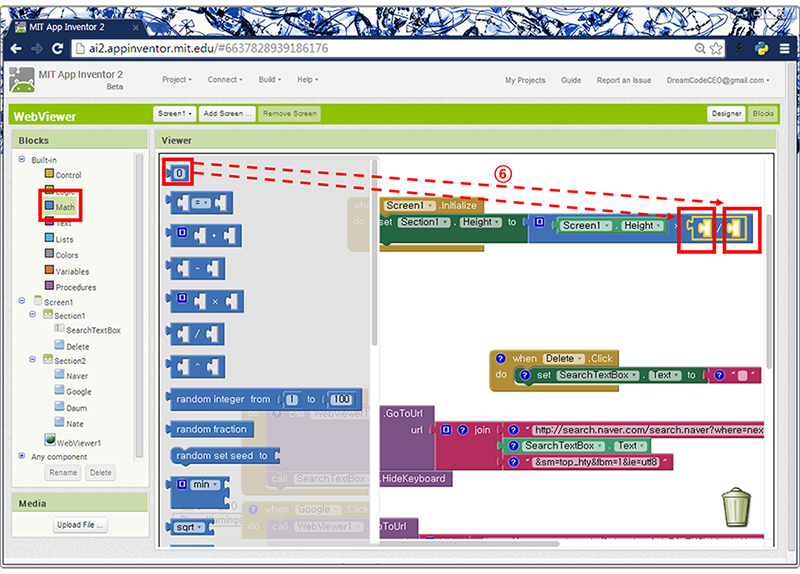
Task: Pick the random fraction block
Action: click(x=211, y=429)
